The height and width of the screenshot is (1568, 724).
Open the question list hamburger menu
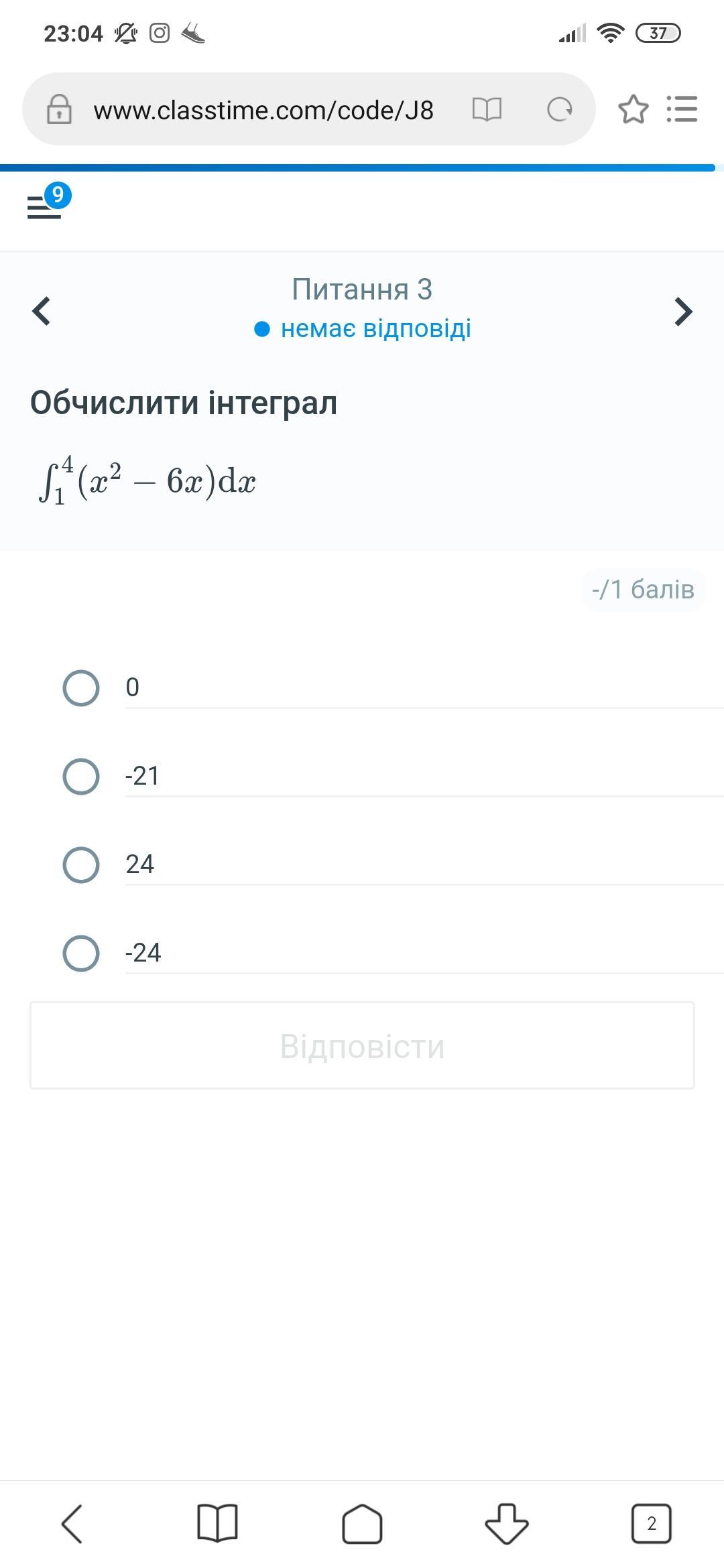pos(45,206)
